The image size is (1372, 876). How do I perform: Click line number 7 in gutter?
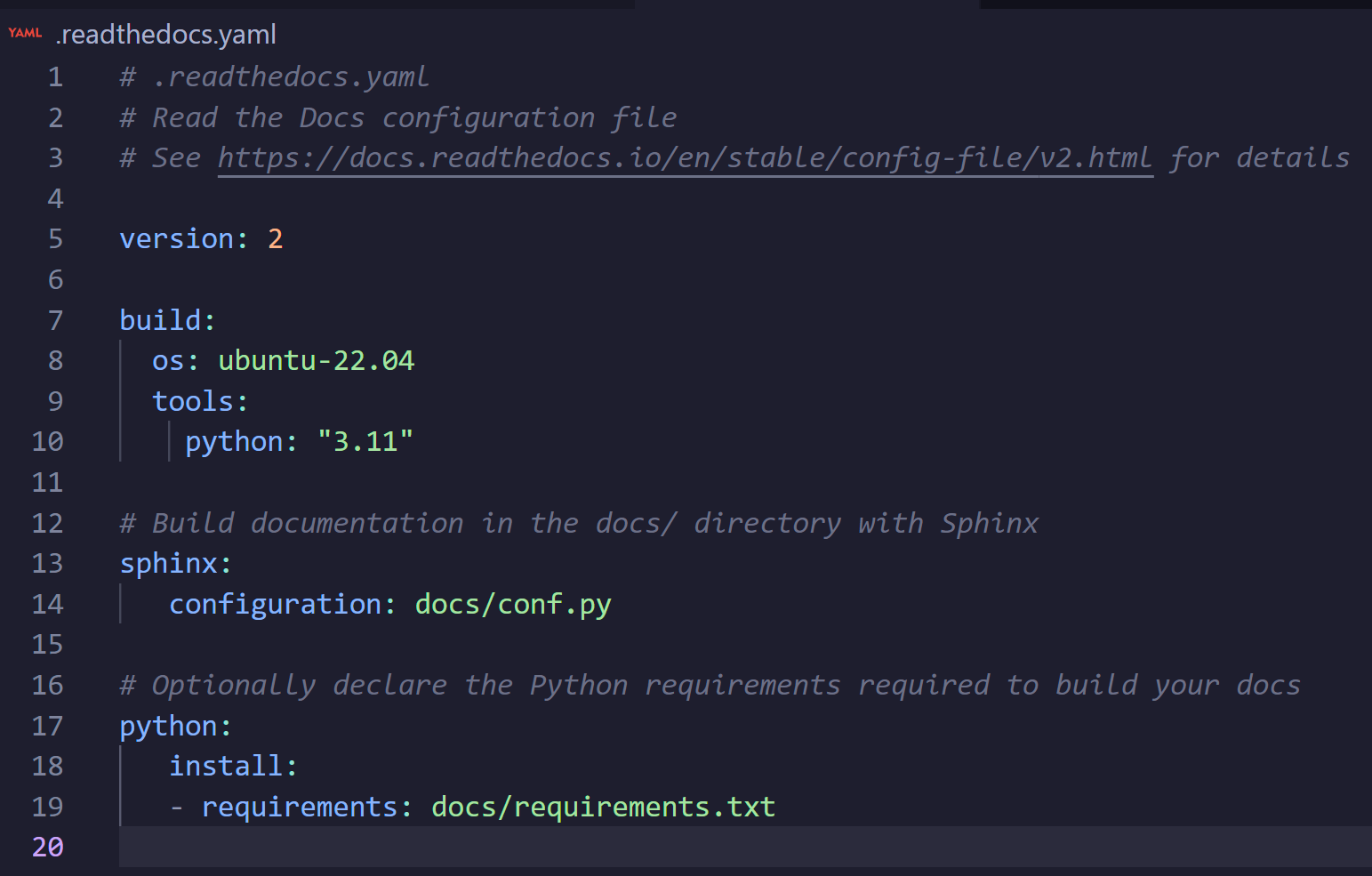pos(55,320)
